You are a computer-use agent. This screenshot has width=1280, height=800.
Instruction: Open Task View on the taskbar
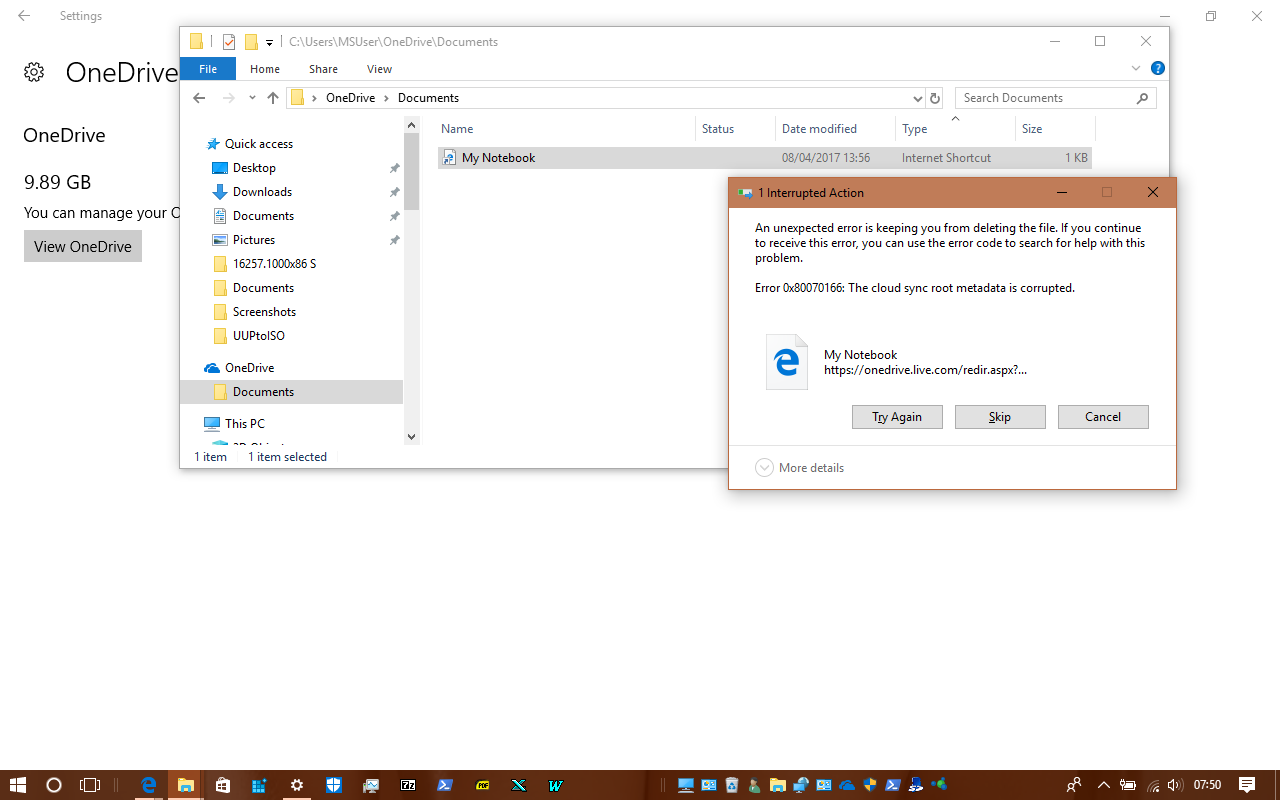pyautogui.click(x=90, y=785)
